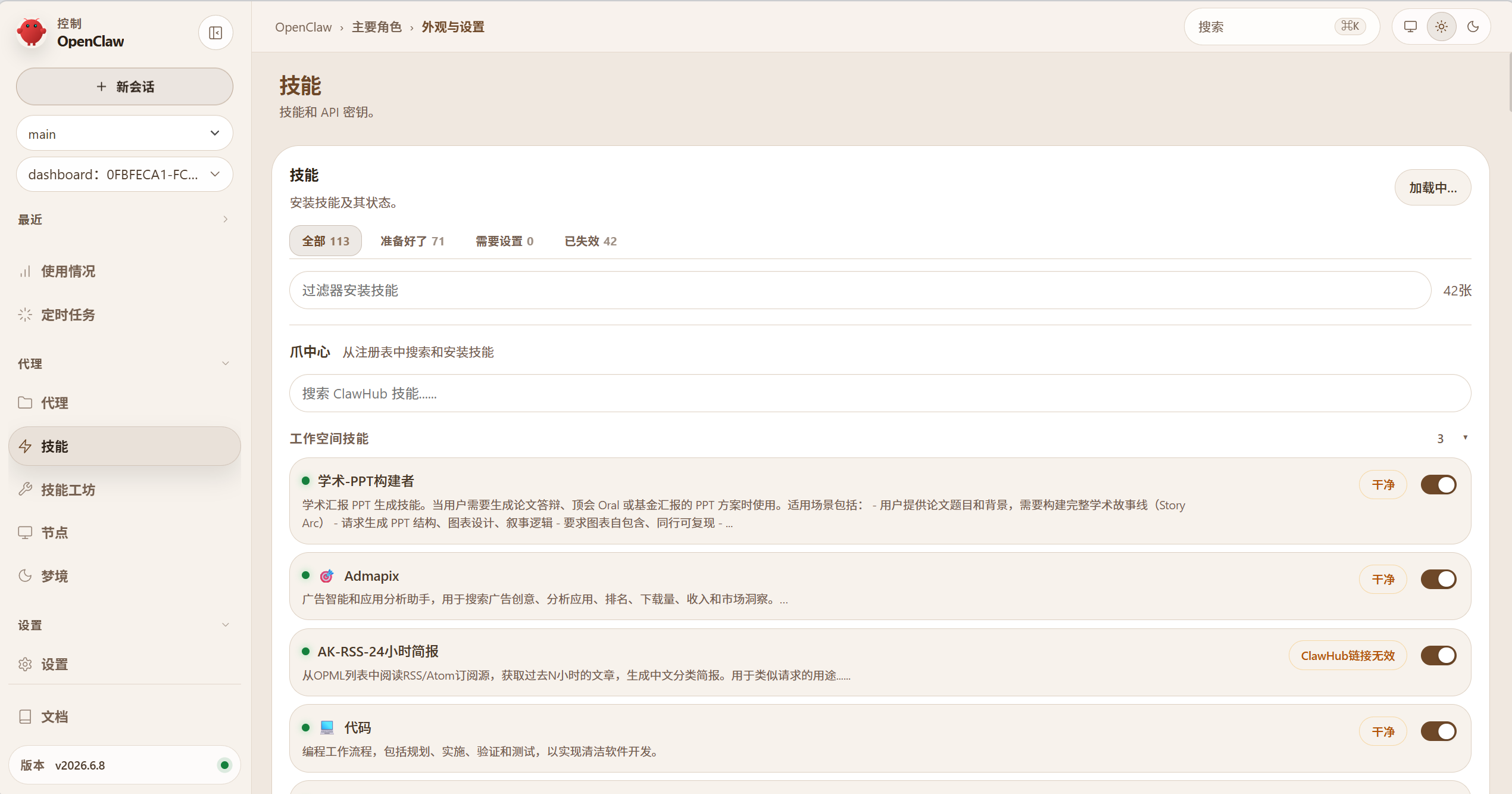Open the 技能 lightning page in sidebar

pos(124,447)
